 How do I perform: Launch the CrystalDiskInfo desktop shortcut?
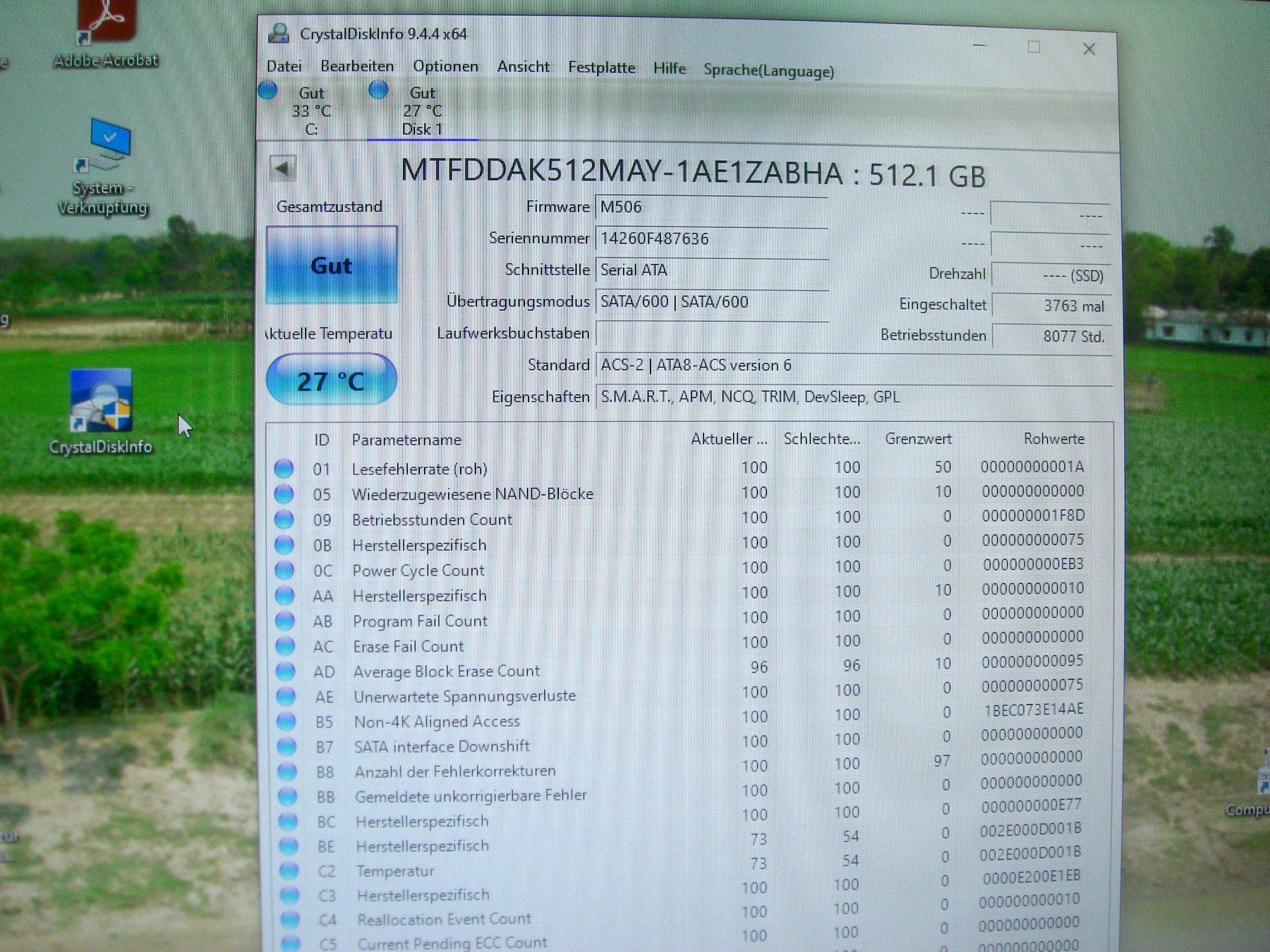pos(101,411)
